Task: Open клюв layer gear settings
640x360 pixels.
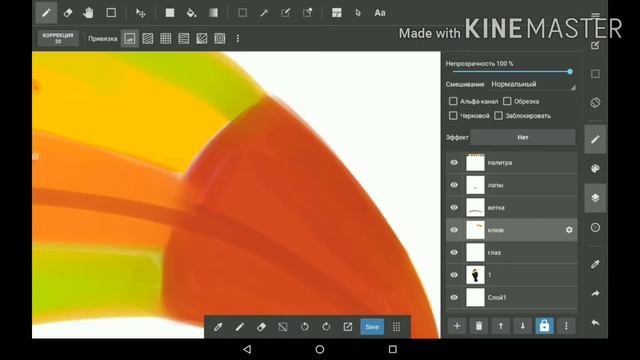Action: (x=569, y=230)
